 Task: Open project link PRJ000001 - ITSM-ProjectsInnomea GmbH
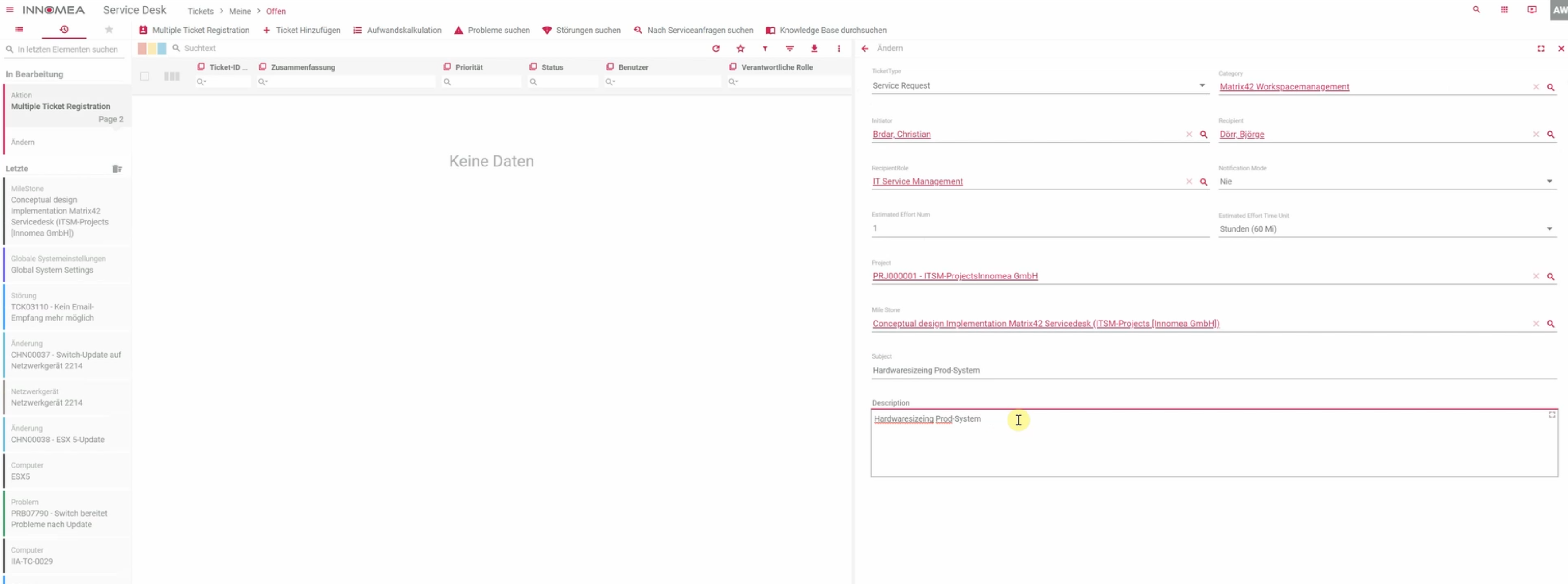(954, 275)
